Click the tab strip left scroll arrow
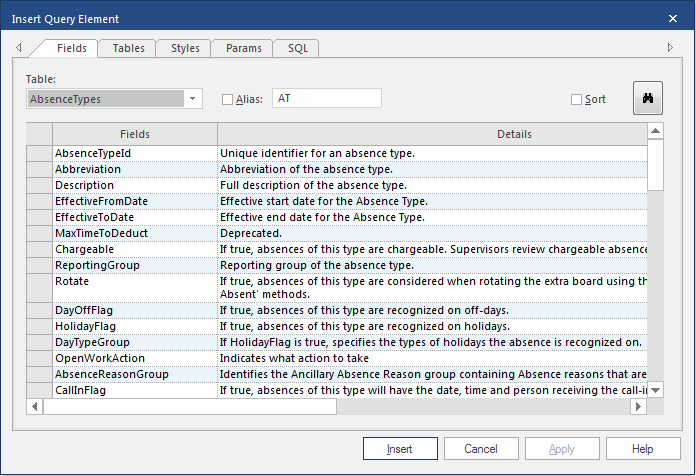 pyautogui.click(x=19, y=47)
